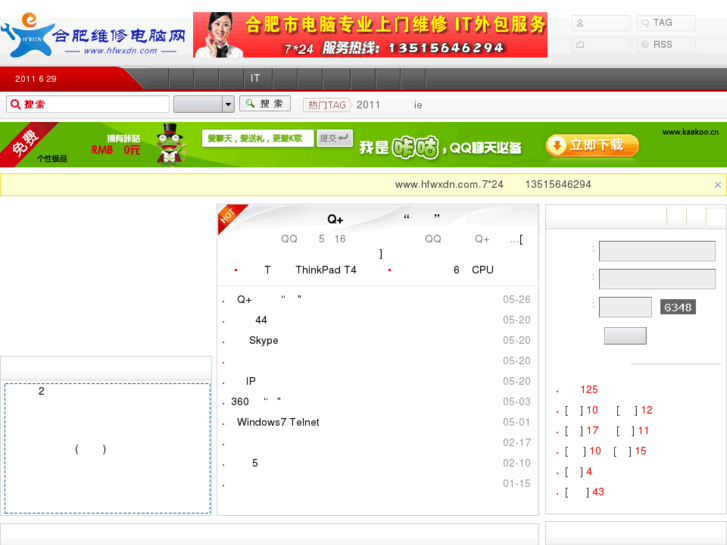Open the article containing 5 dated 02-10

pyautogui.click(x=255, y=463)
